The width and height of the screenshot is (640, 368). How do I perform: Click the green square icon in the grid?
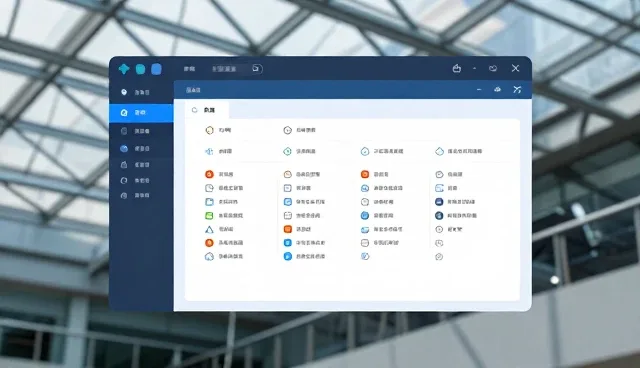click(209, 215)
